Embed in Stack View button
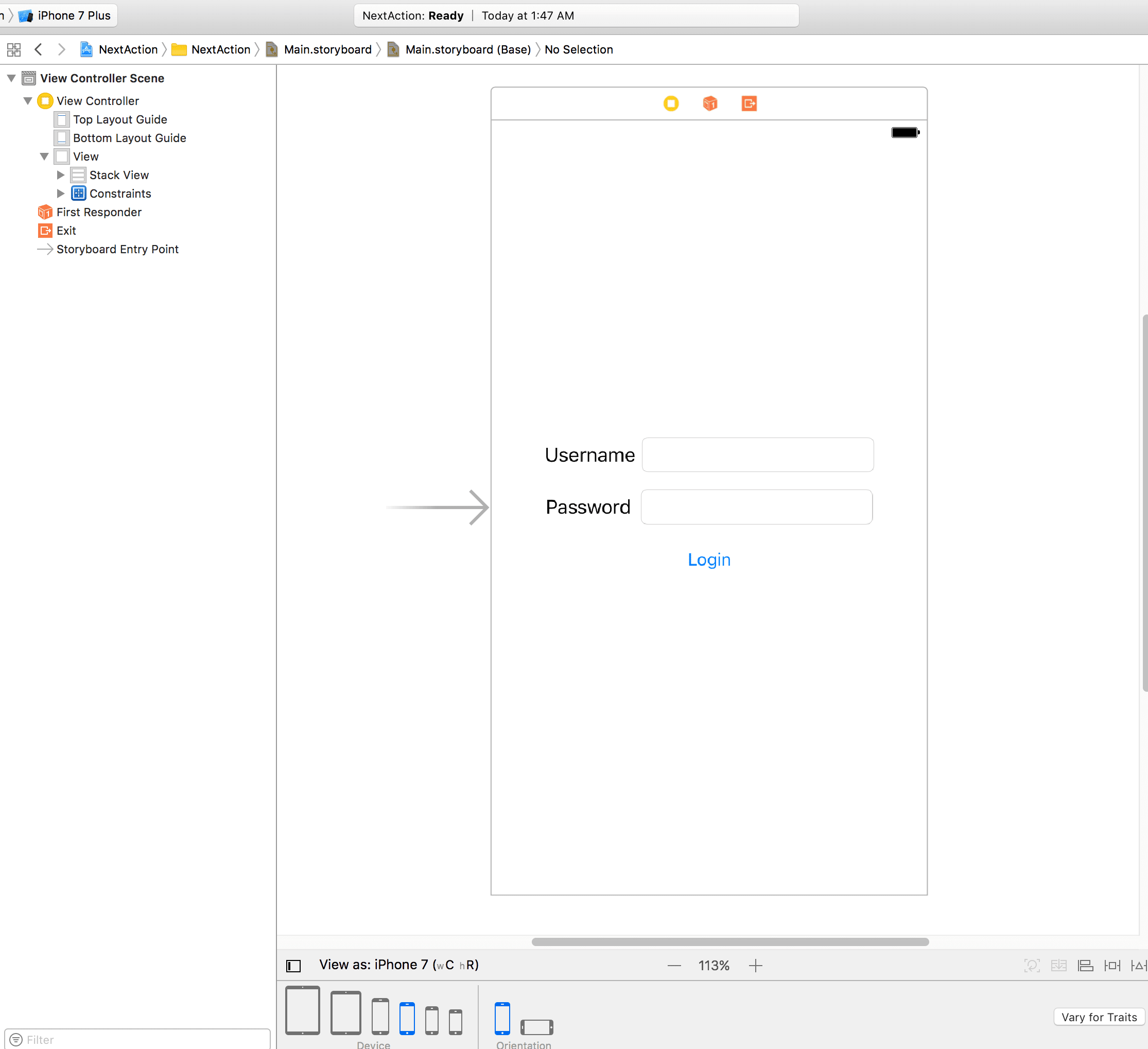Viewport: 1148px width, 1049px height. 1058,965
